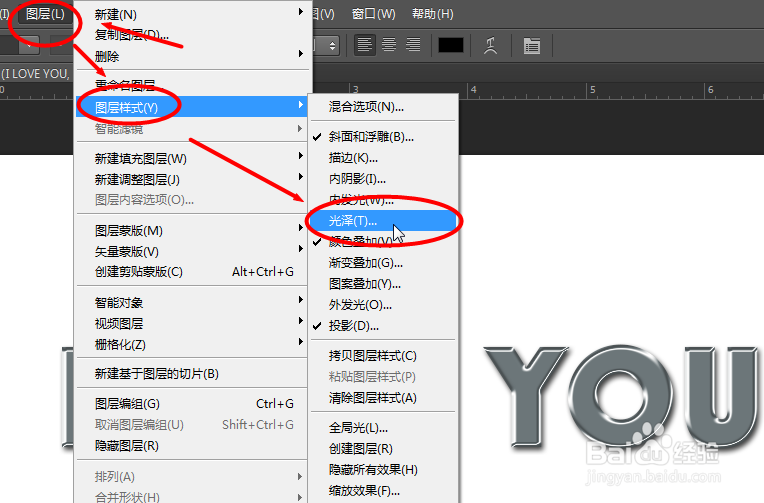The width and height of the screenshot is (764, 503).
Task: Expand 智能对象 submenu
Action: coord(192,303)
